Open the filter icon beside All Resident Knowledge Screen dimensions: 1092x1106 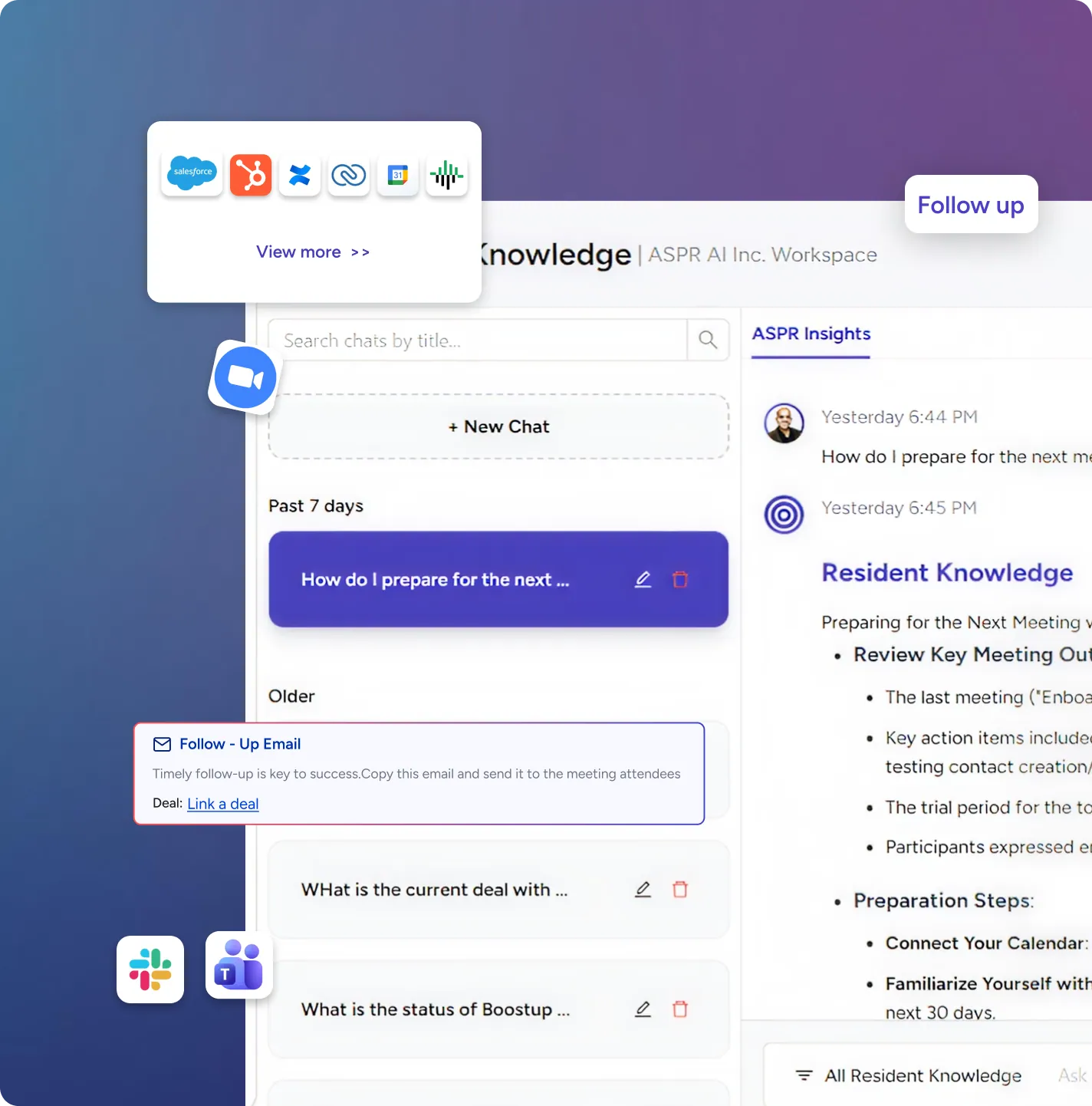pyautogui.click(x=804, y=1076)
